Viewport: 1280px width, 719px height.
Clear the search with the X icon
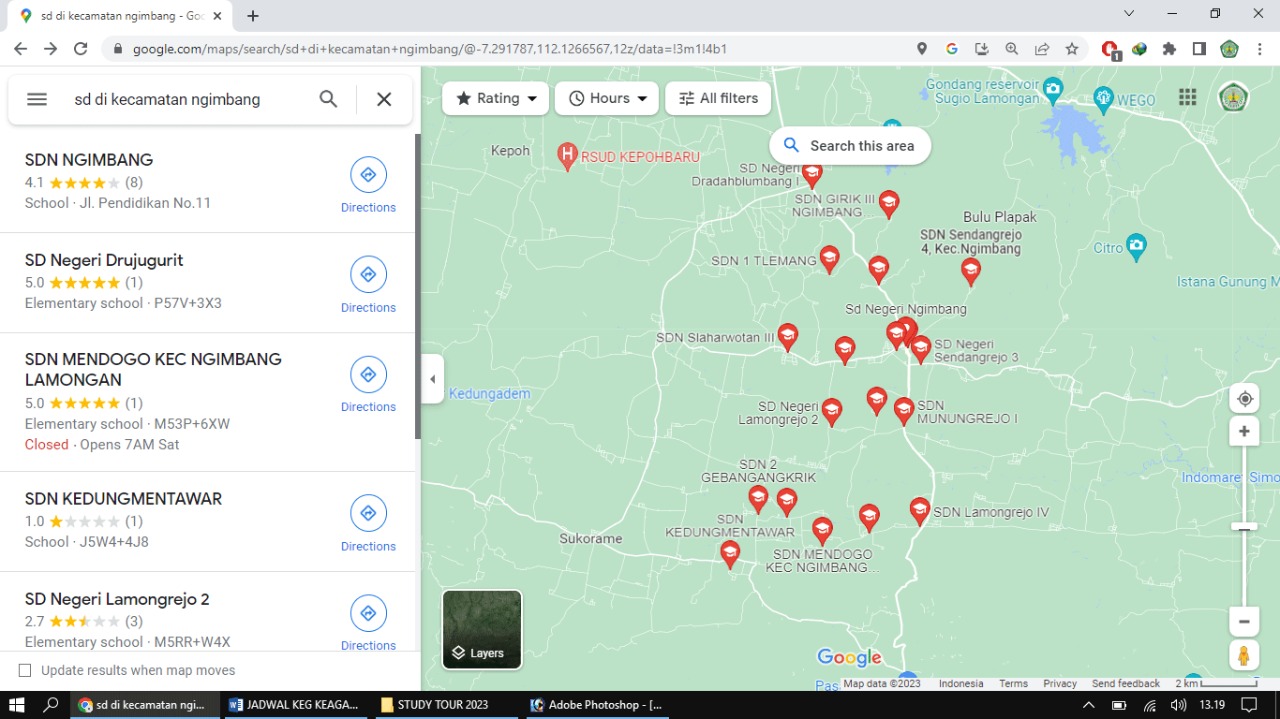tap(384, 99)
